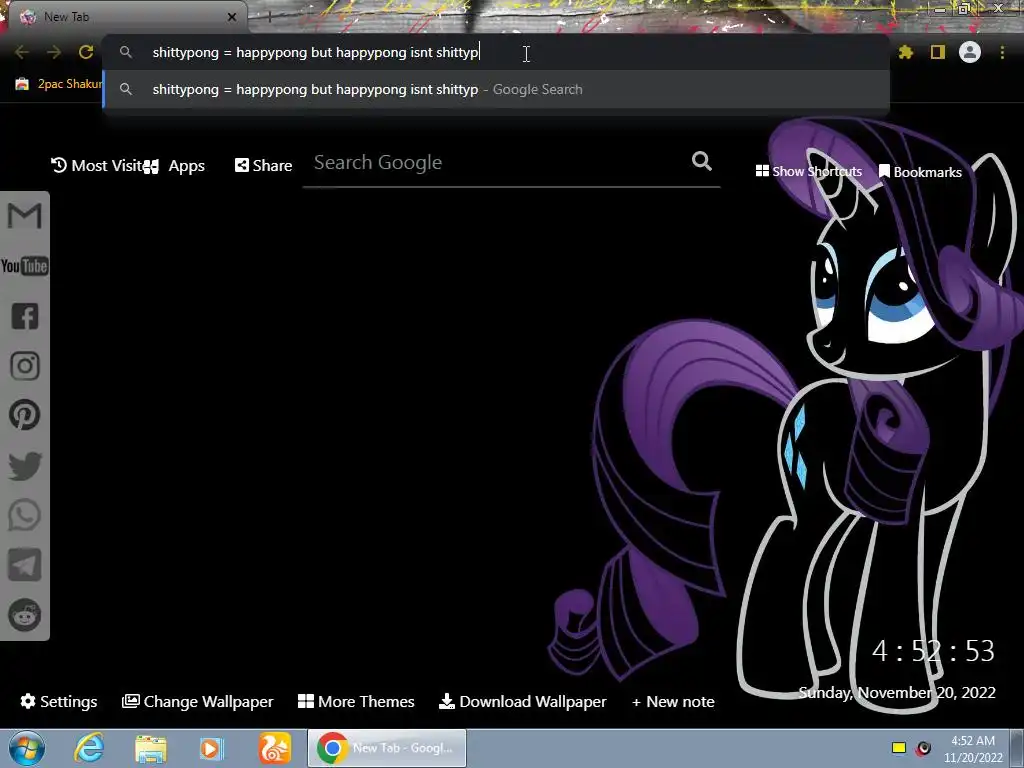The height and width of the screenshot is (768, 1024).
Task: Click the Search Google magnifier icon
Action: tap(702, 161)
